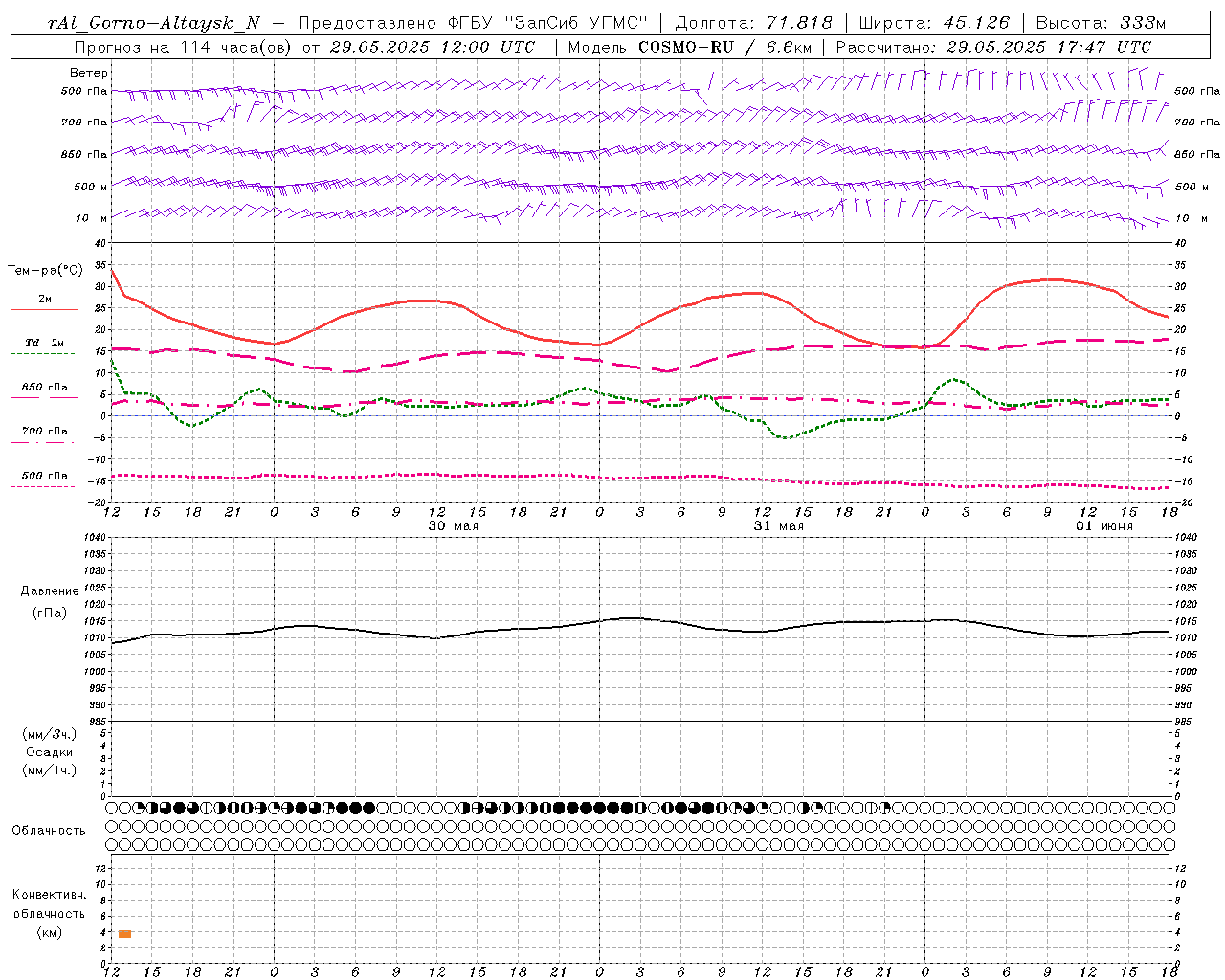Image resolution: width=1225 pixels, height=980 pixels.
Task: Click the station name rAl_Gorno-Altaysk_N
Action: [154, 23]
